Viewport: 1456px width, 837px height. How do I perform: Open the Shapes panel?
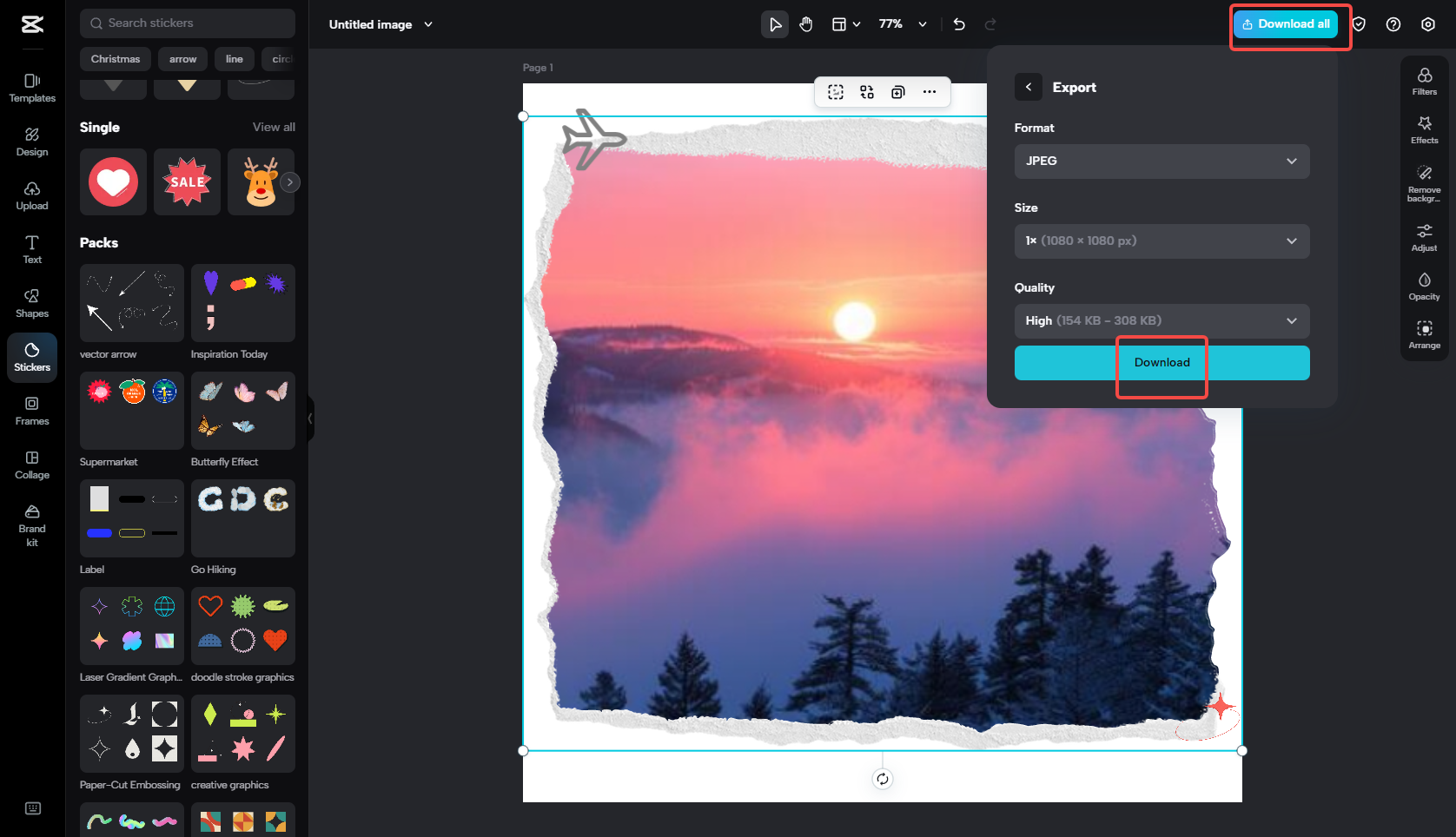[31, 303]
